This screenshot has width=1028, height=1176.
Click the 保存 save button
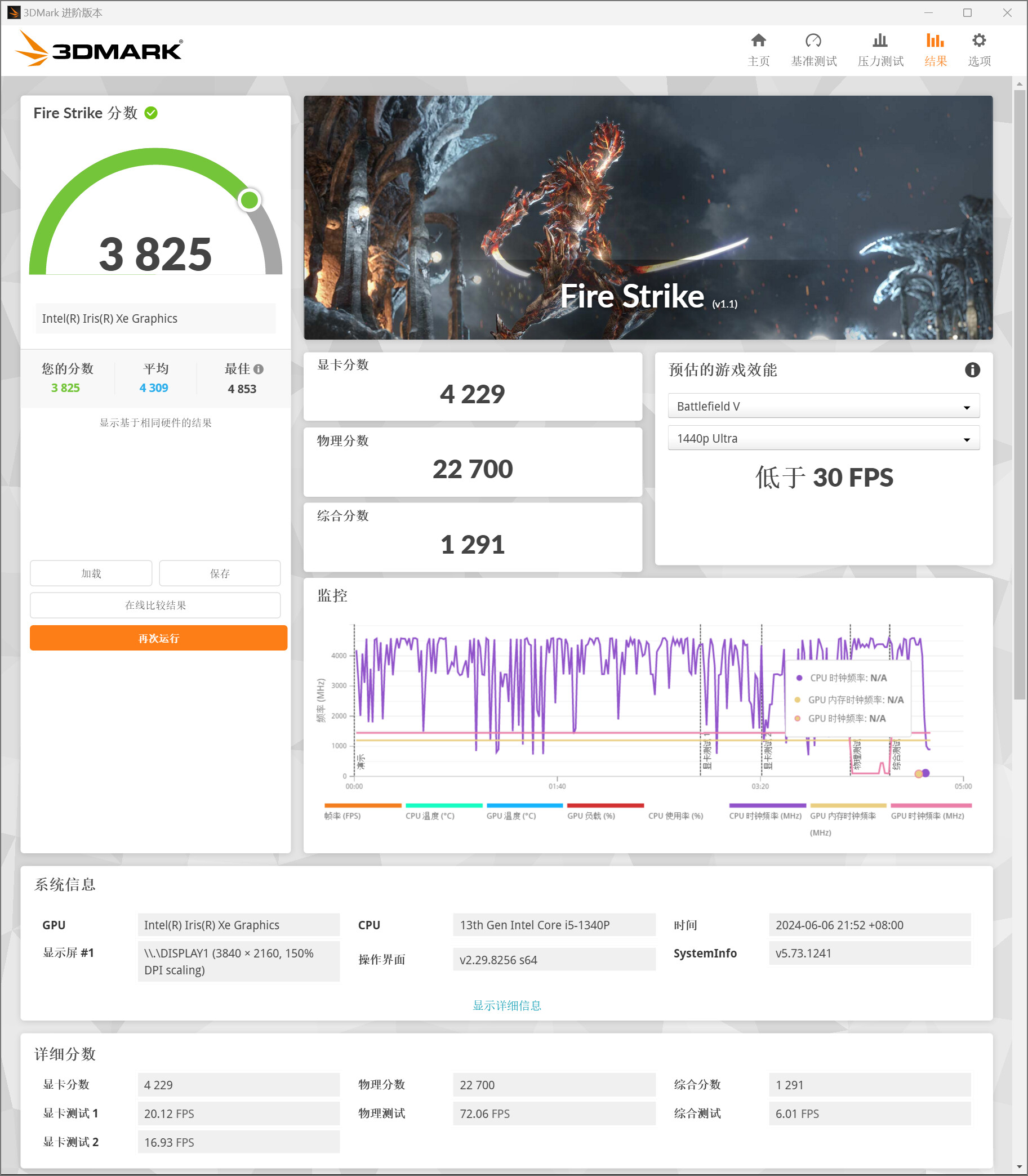(x=220, y=573)
